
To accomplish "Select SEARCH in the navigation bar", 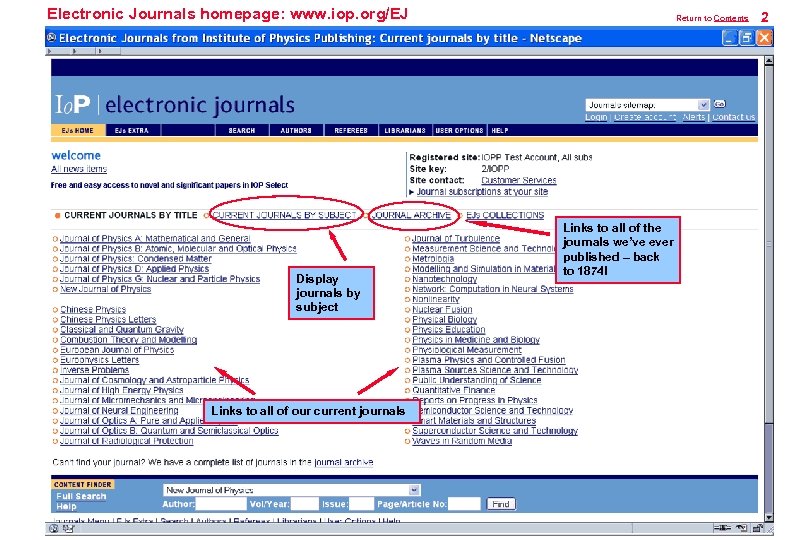I will tap(242, 130).
